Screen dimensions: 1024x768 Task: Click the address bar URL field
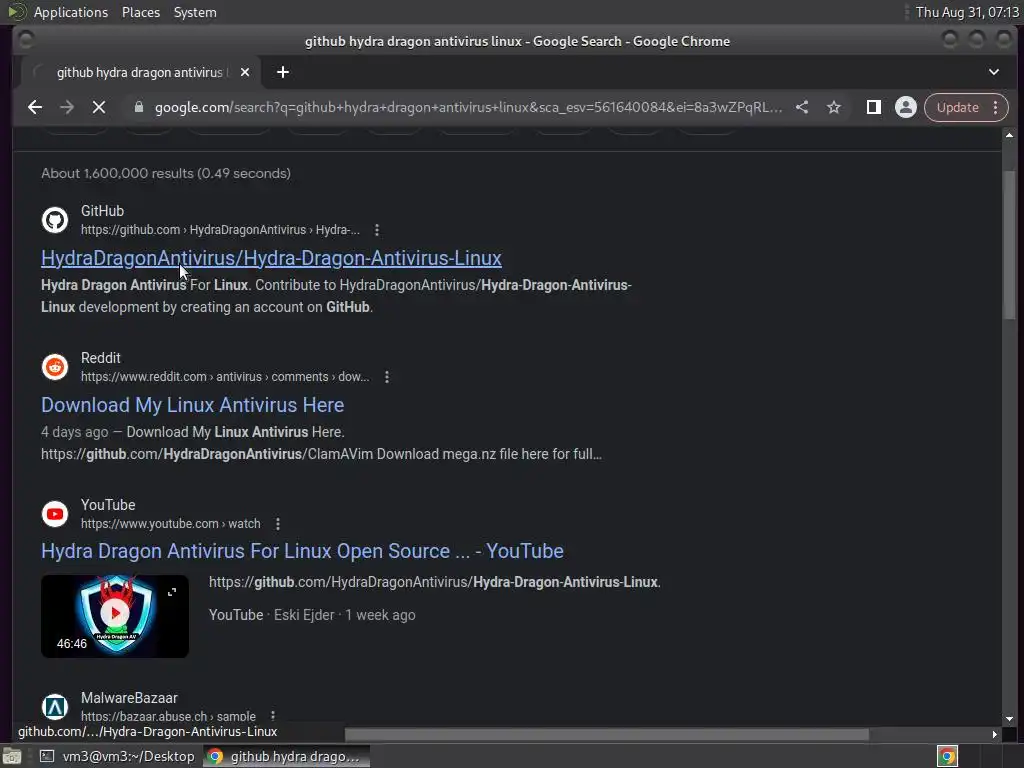click(x=468, y=107)
